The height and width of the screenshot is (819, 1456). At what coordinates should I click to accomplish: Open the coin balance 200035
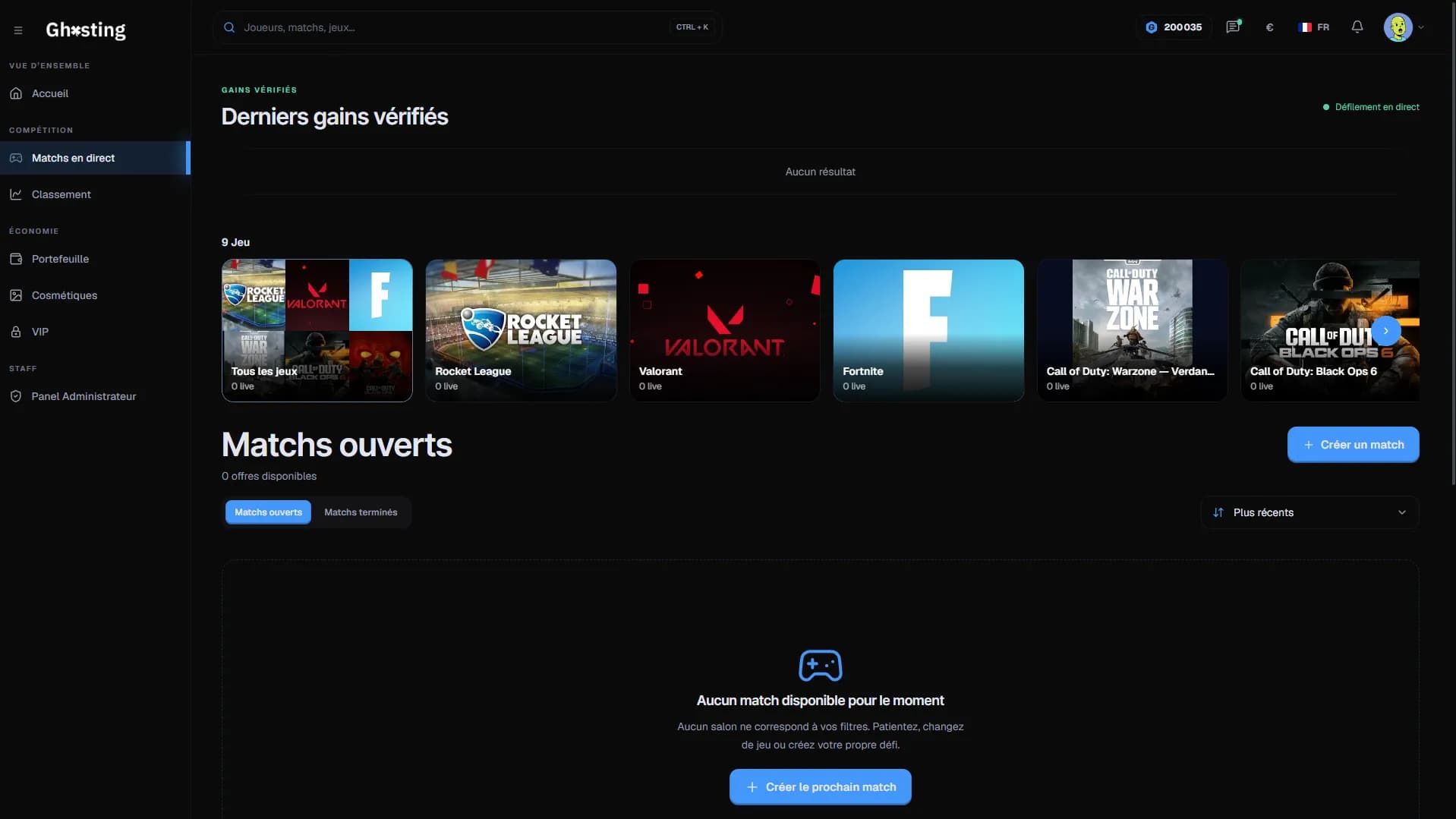point(1174,27)
